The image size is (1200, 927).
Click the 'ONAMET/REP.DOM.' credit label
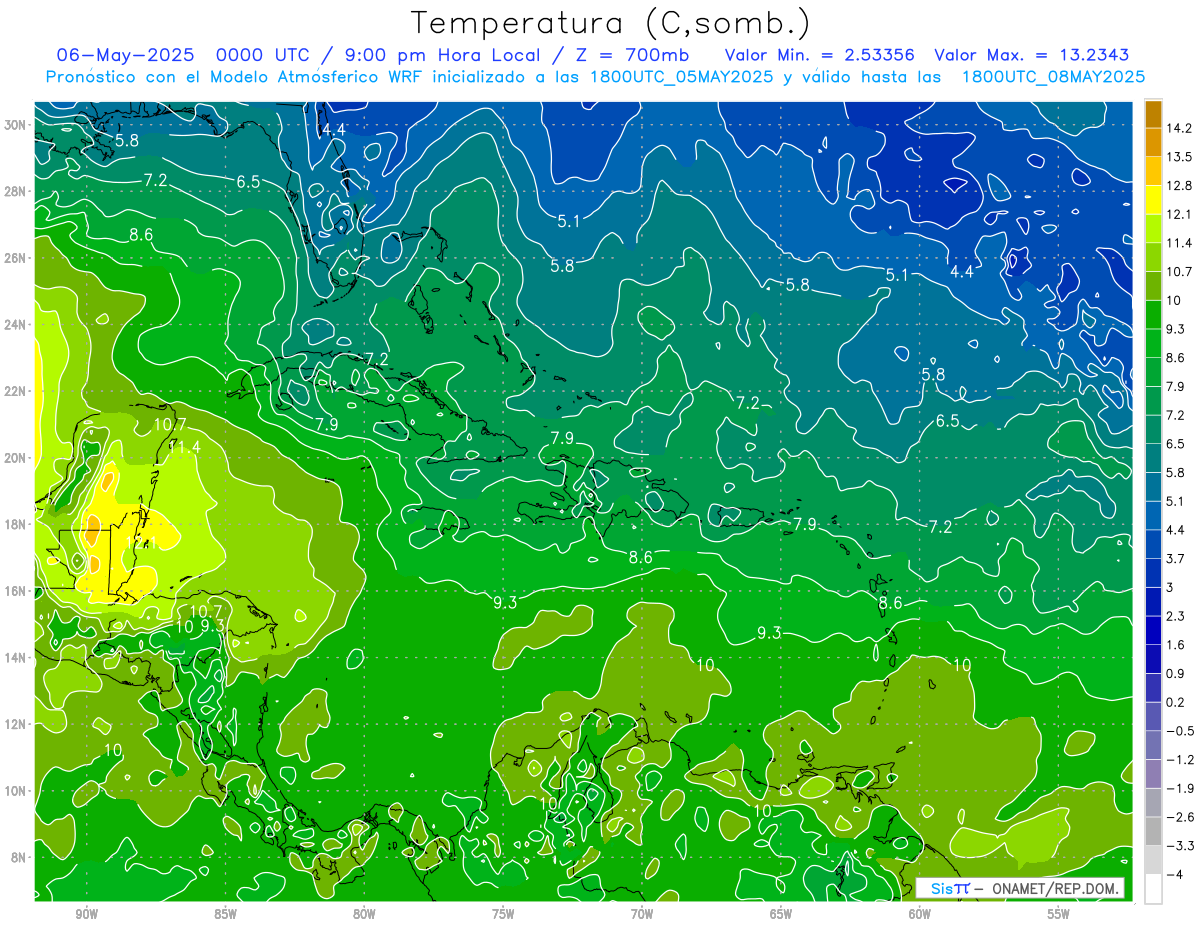1054,888
